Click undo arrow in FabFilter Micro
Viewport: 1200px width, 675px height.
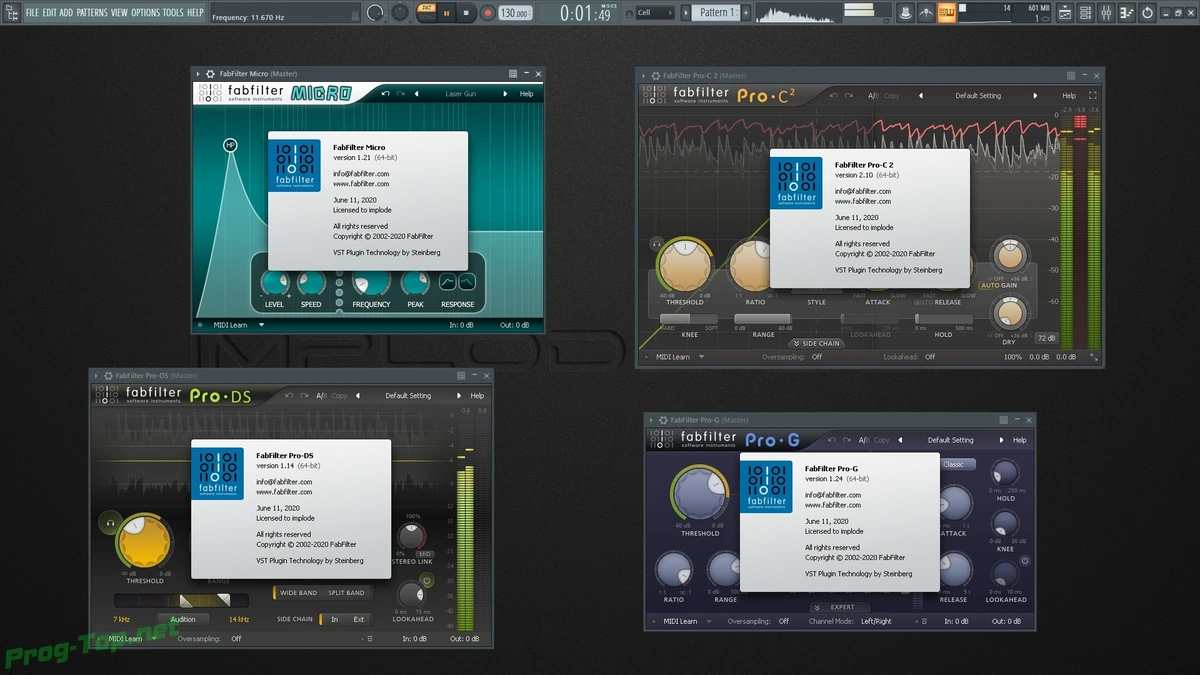click(x=385, y=94)
